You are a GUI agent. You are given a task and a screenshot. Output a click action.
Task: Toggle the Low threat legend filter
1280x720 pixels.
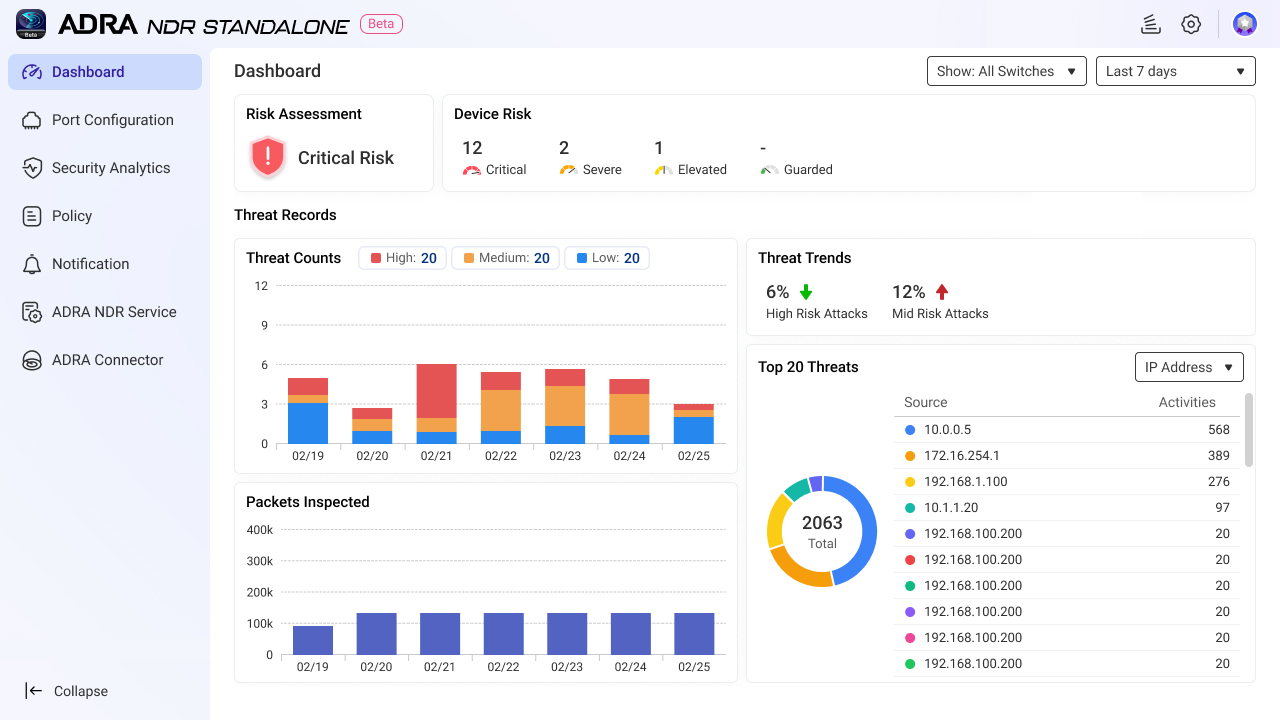click(607, 258)
